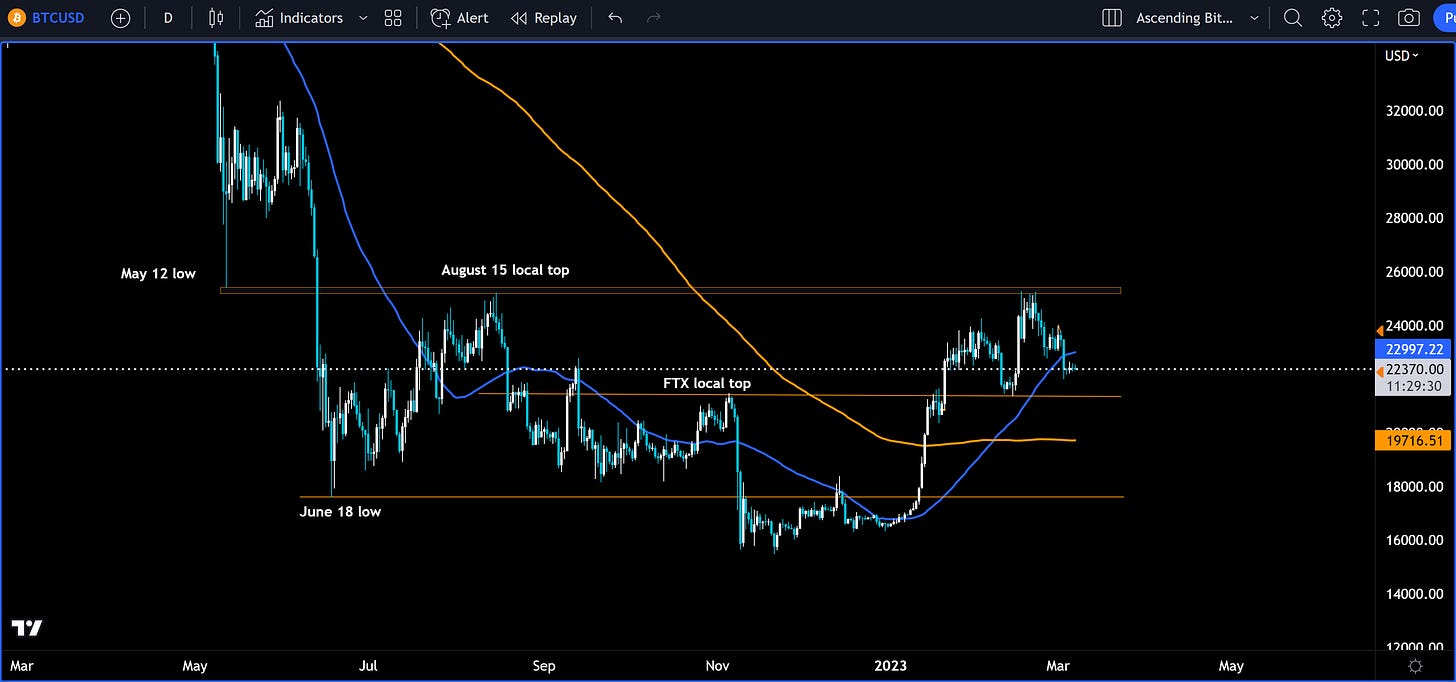
Task: Click the 26000.00 price axis label
Action: tap(1415, 272)
